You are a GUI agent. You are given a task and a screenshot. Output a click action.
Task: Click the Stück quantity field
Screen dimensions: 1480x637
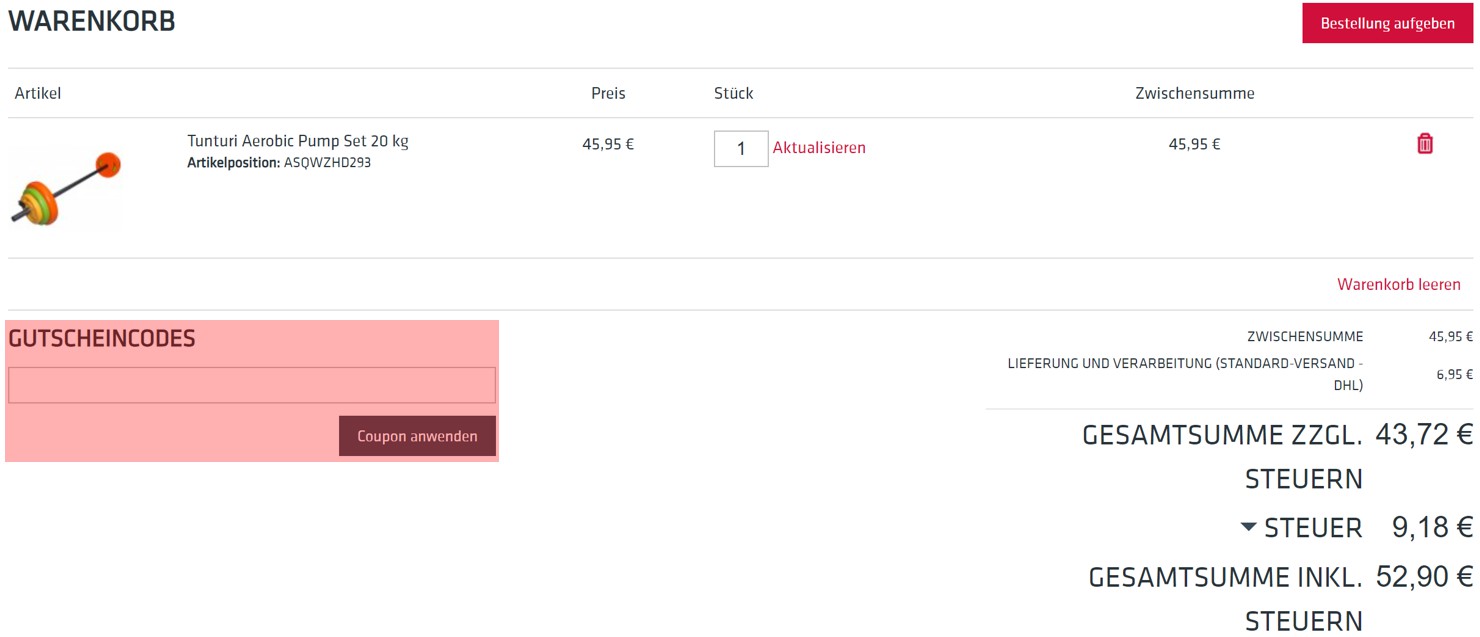click(x=740, y=149)
